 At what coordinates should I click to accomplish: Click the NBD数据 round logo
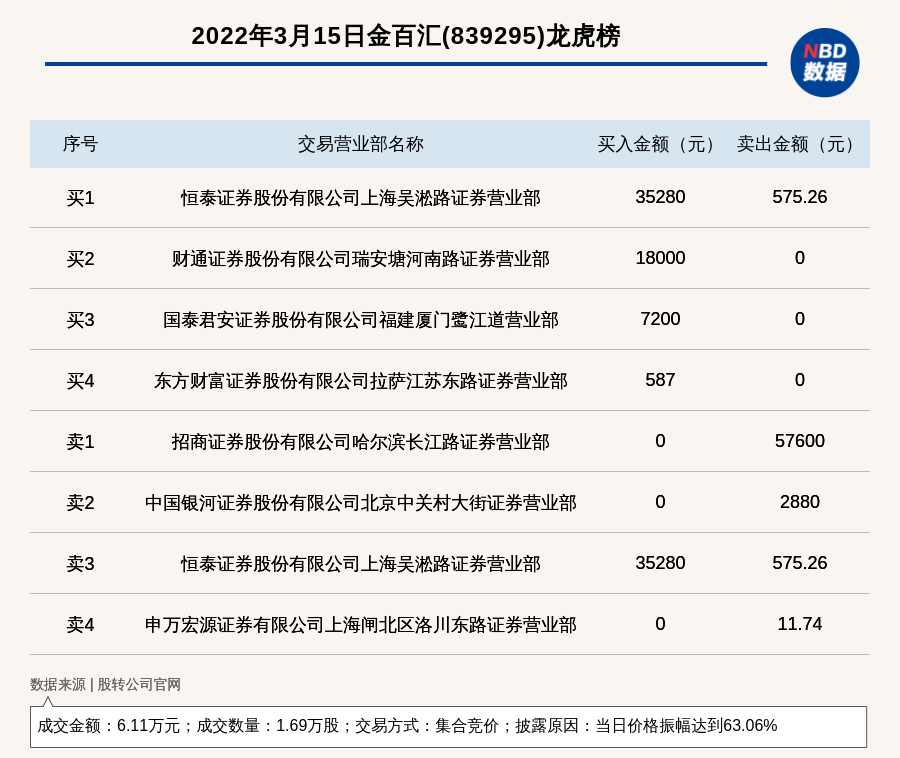[x=824, y=62]
